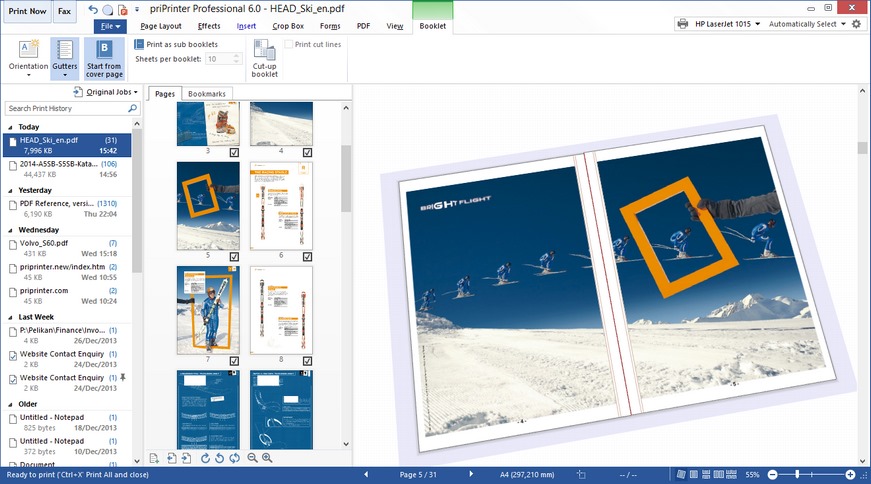Click the Fax button
The width and height of the screenshot is (871, 484).
(64, 11)
